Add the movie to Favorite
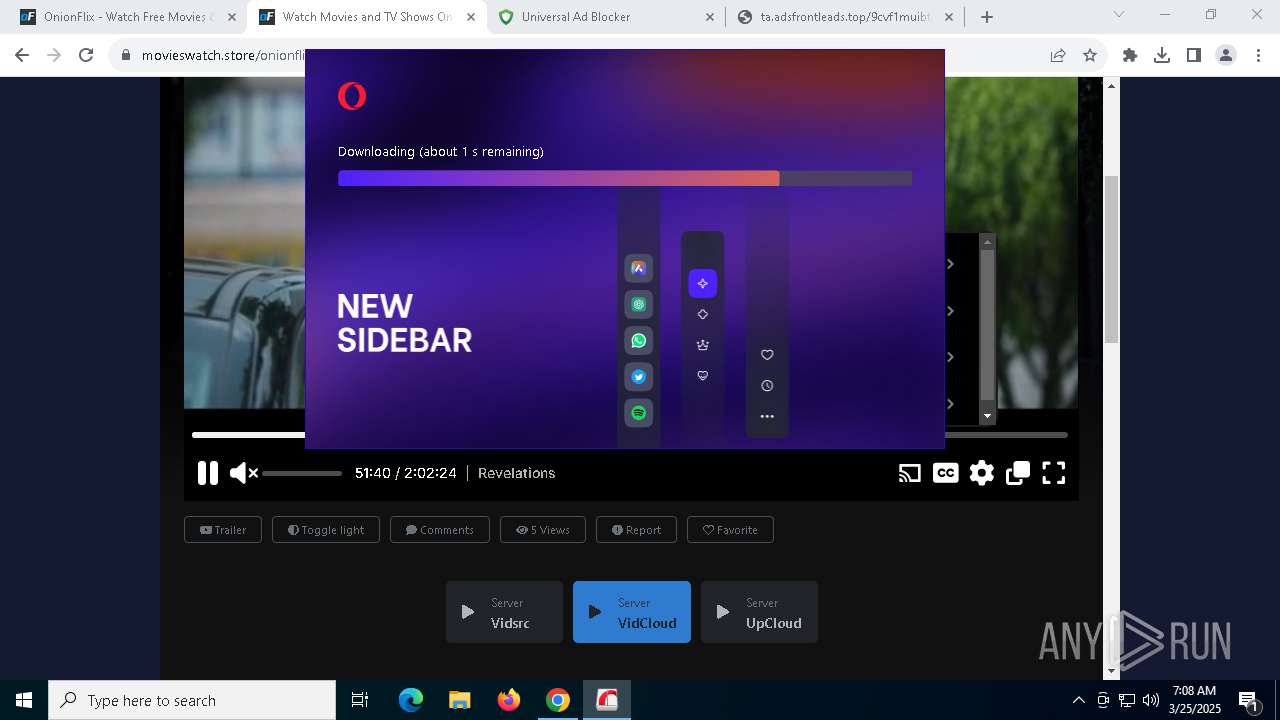Viewport: 1280px width, 720px height. click(730, 530)
